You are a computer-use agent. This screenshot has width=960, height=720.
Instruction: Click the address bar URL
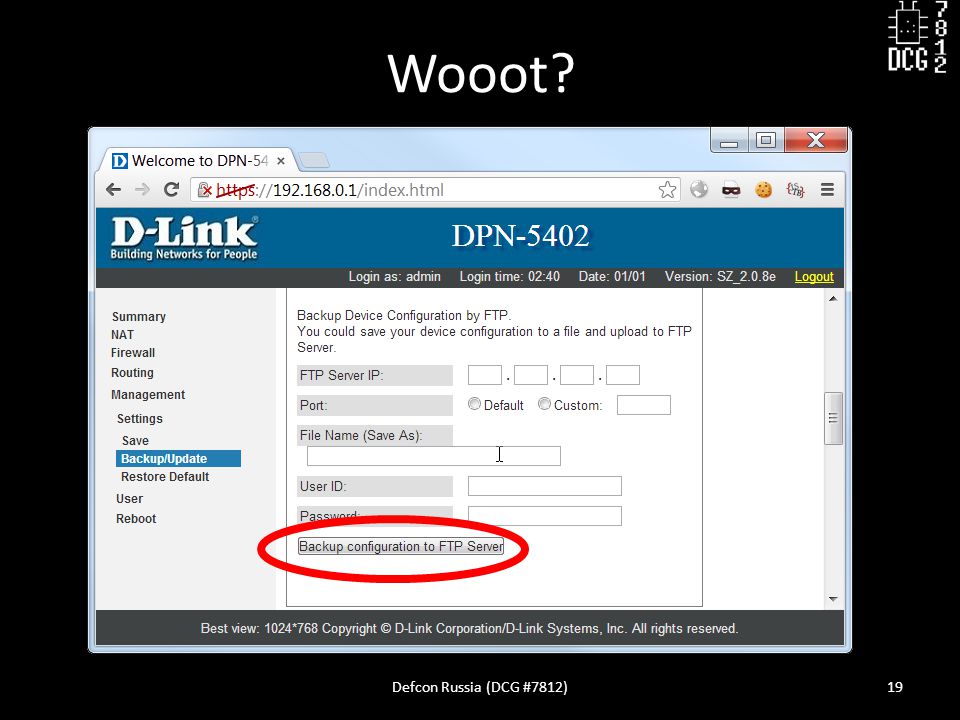pyautogui.click(x=330, y=190)
